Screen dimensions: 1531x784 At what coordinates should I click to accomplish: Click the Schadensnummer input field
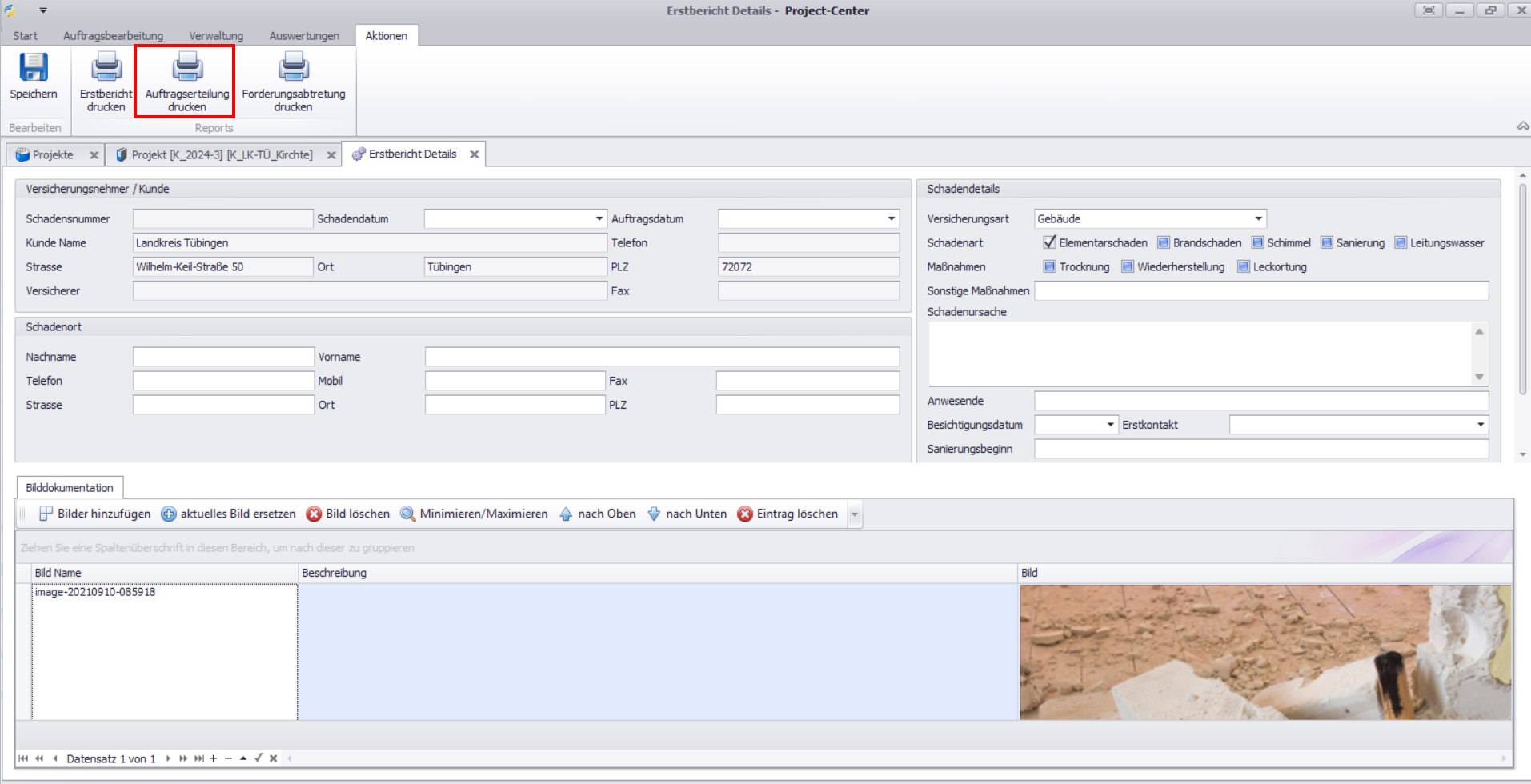click(222, 218)
